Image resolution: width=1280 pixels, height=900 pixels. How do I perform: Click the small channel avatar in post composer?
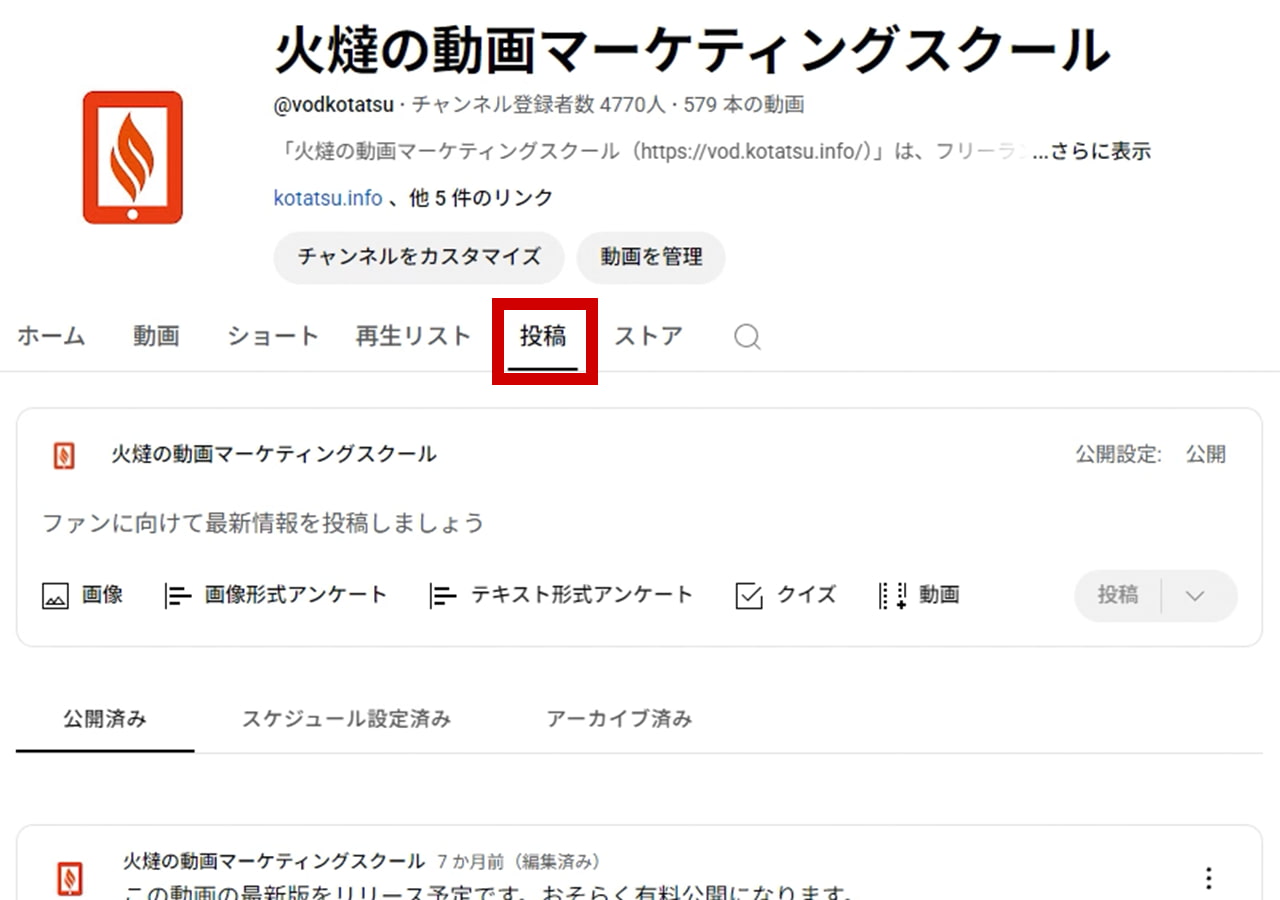64,455
